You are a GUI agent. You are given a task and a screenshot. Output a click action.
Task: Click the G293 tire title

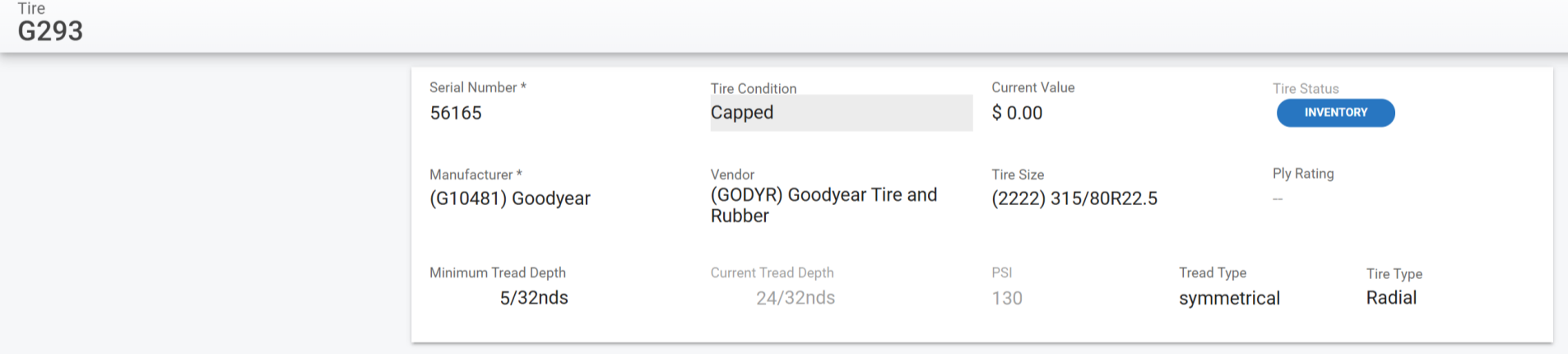coord(50,31)
